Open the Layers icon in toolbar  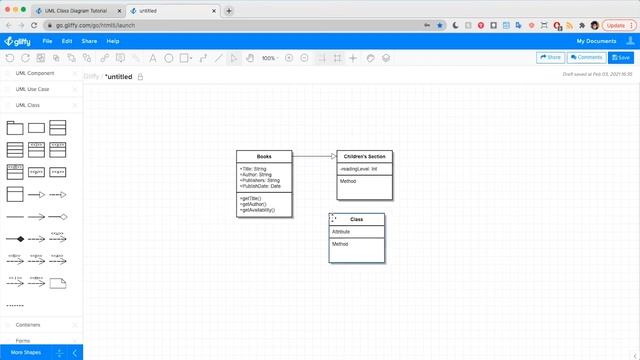point(386,58)
